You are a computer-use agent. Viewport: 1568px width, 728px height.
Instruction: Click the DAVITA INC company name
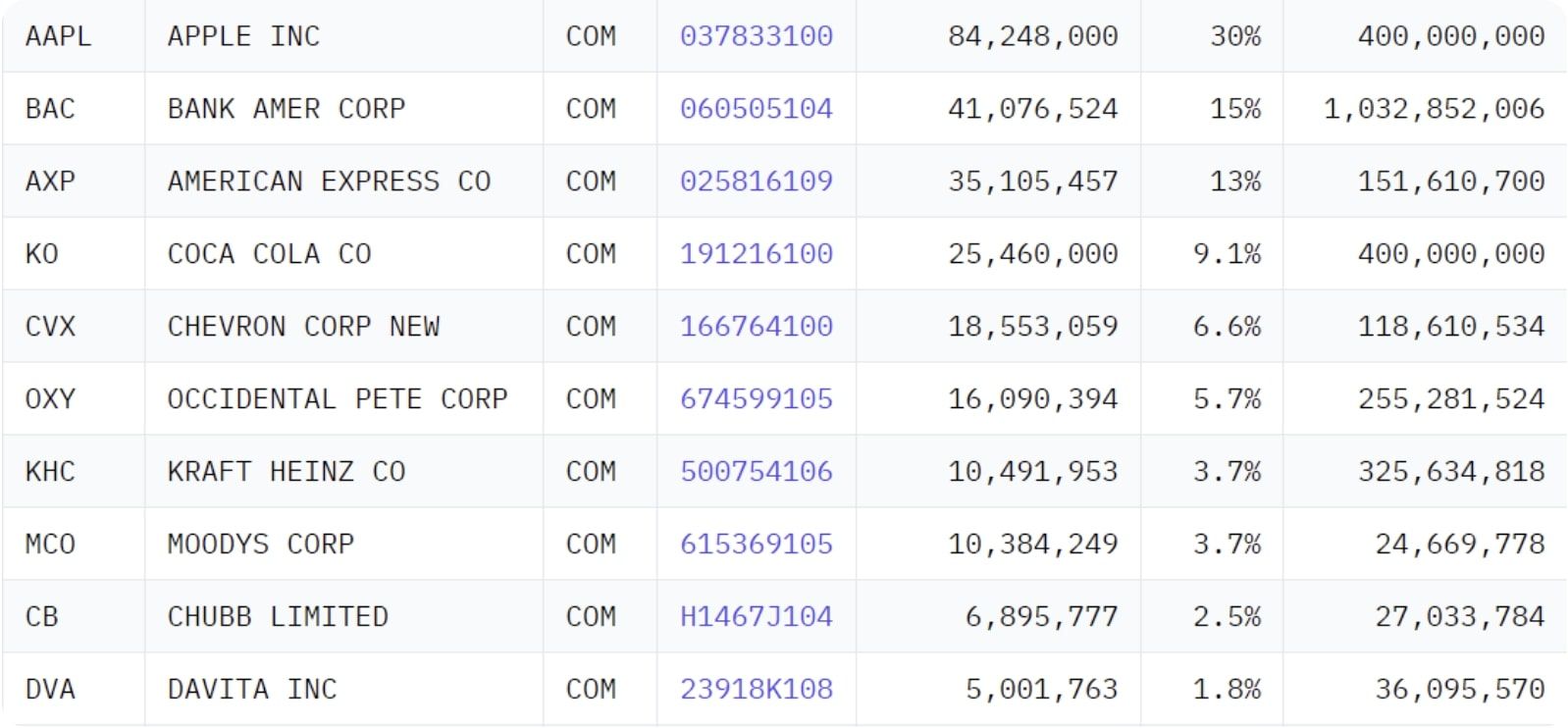[252, 690]
